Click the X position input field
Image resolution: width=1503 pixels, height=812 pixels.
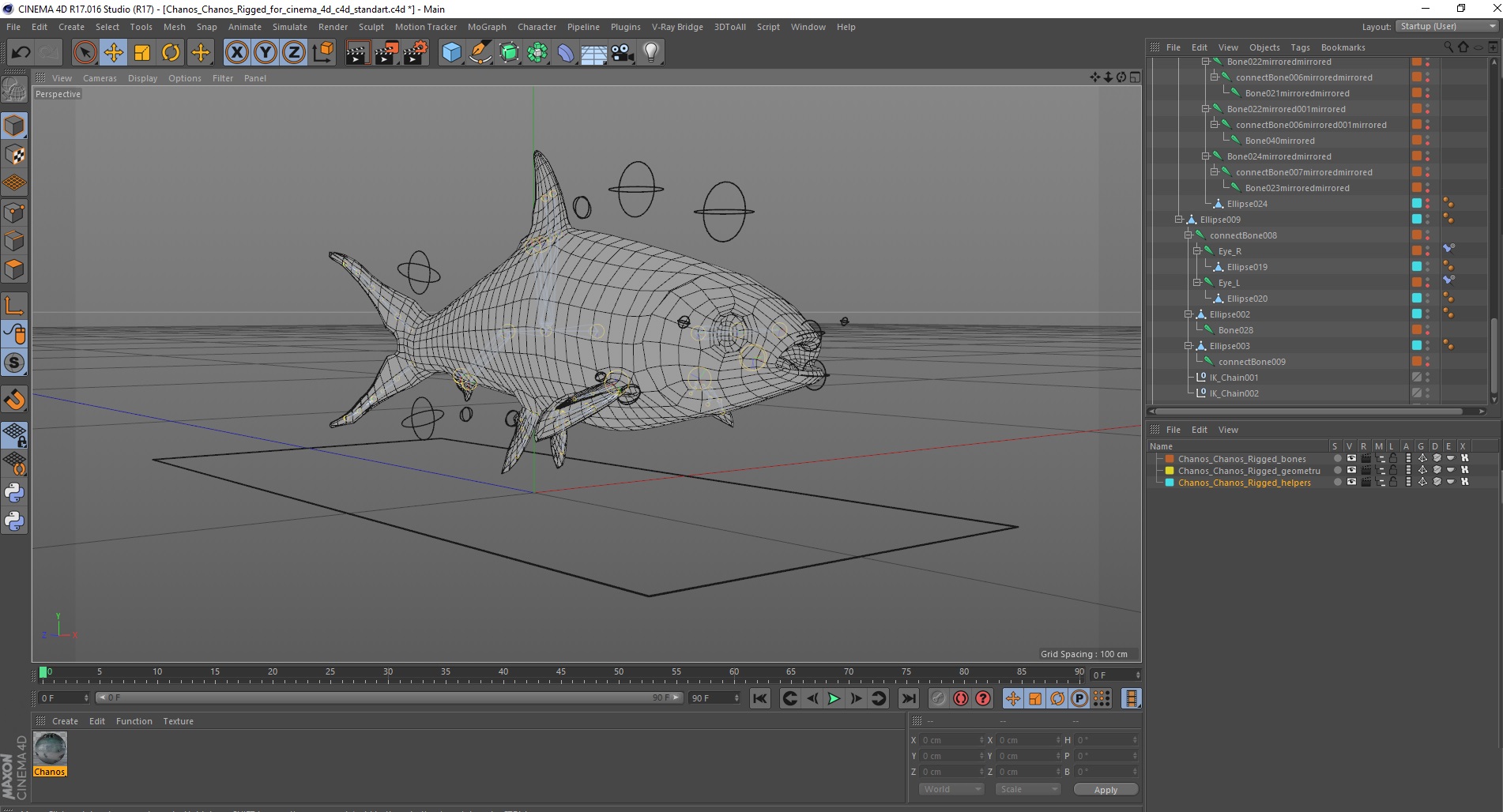[952, 740]
